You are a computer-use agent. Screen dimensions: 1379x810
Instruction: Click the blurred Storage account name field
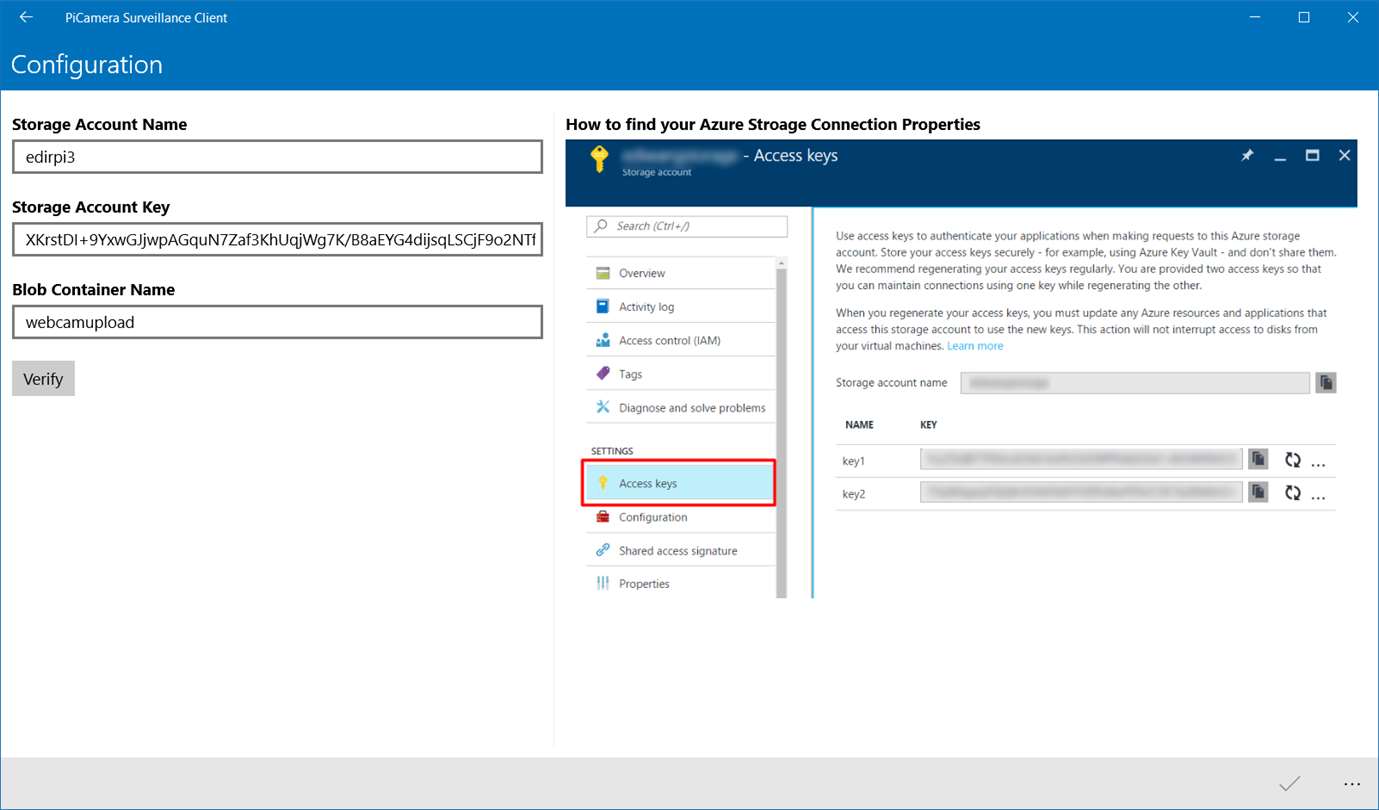tap(1135, 383)
